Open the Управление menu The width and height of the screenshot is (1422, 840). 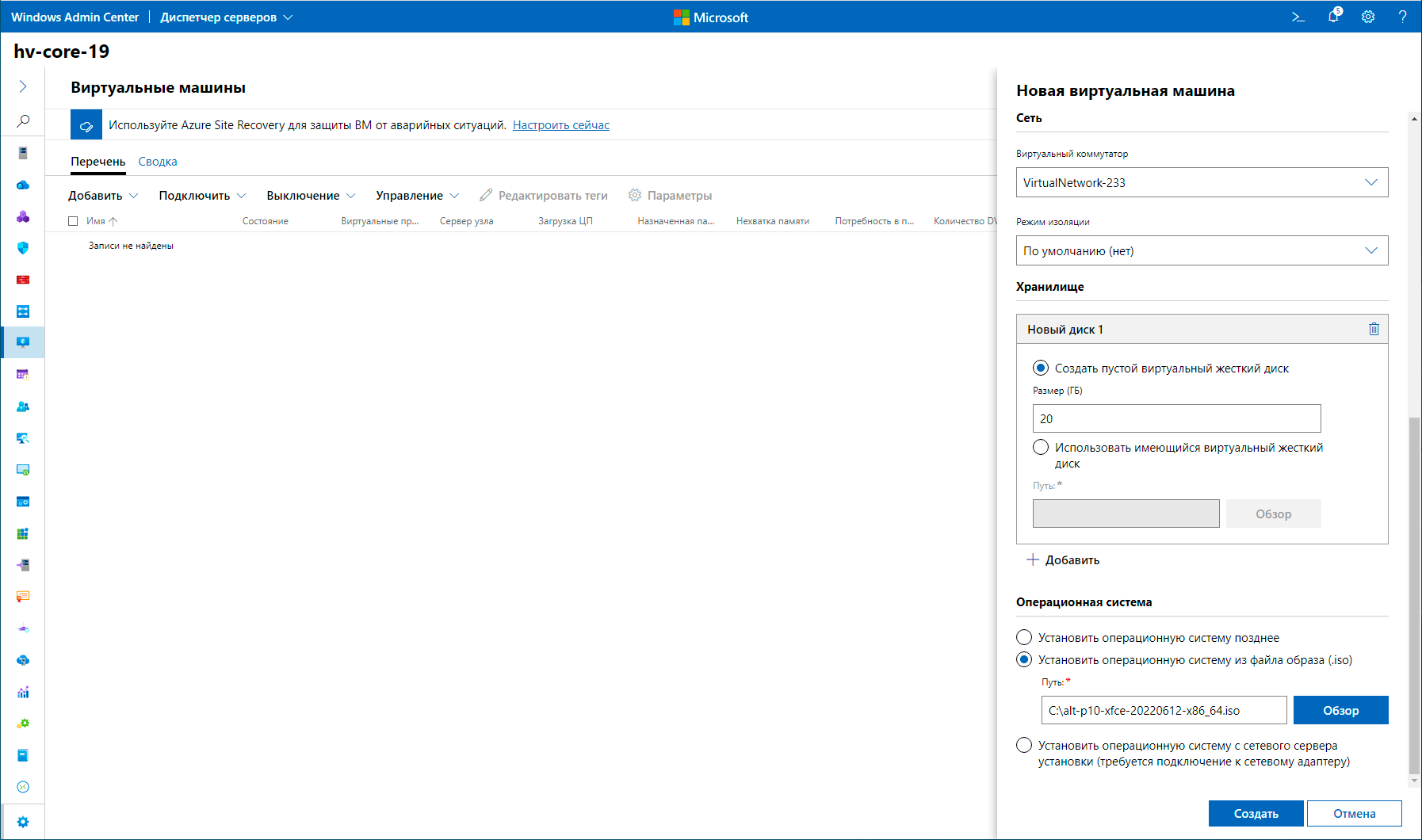(417, 196)
